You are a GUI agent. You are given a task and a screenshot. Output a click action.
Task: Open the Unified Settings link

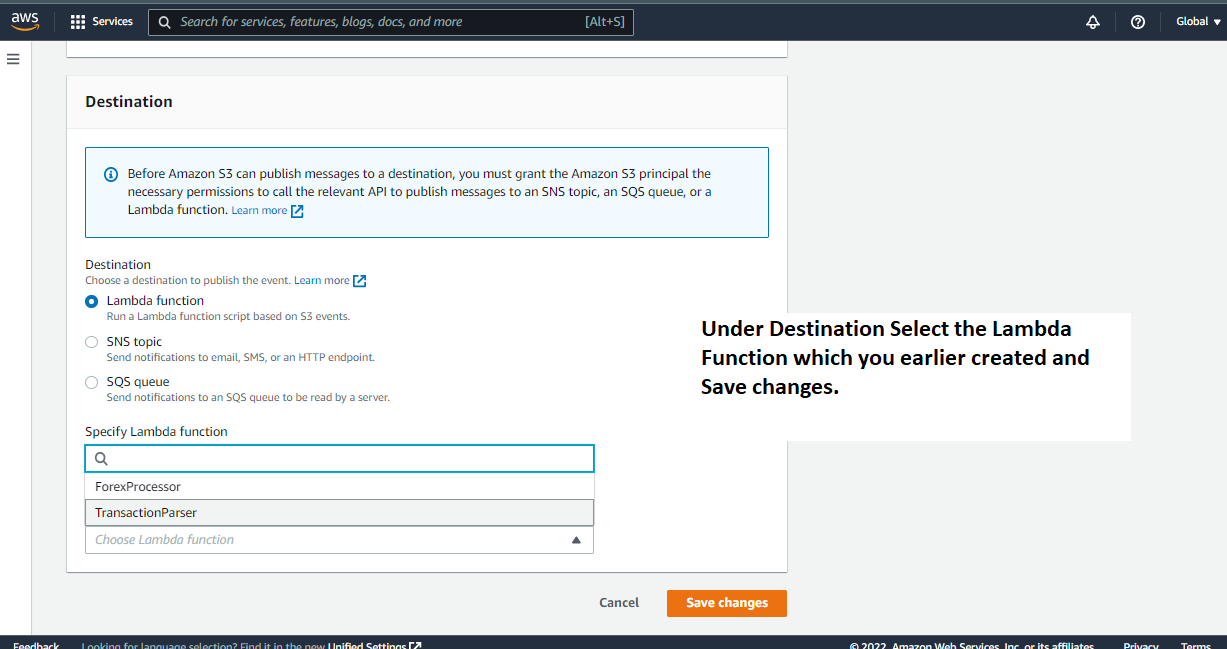coord(367,646)
